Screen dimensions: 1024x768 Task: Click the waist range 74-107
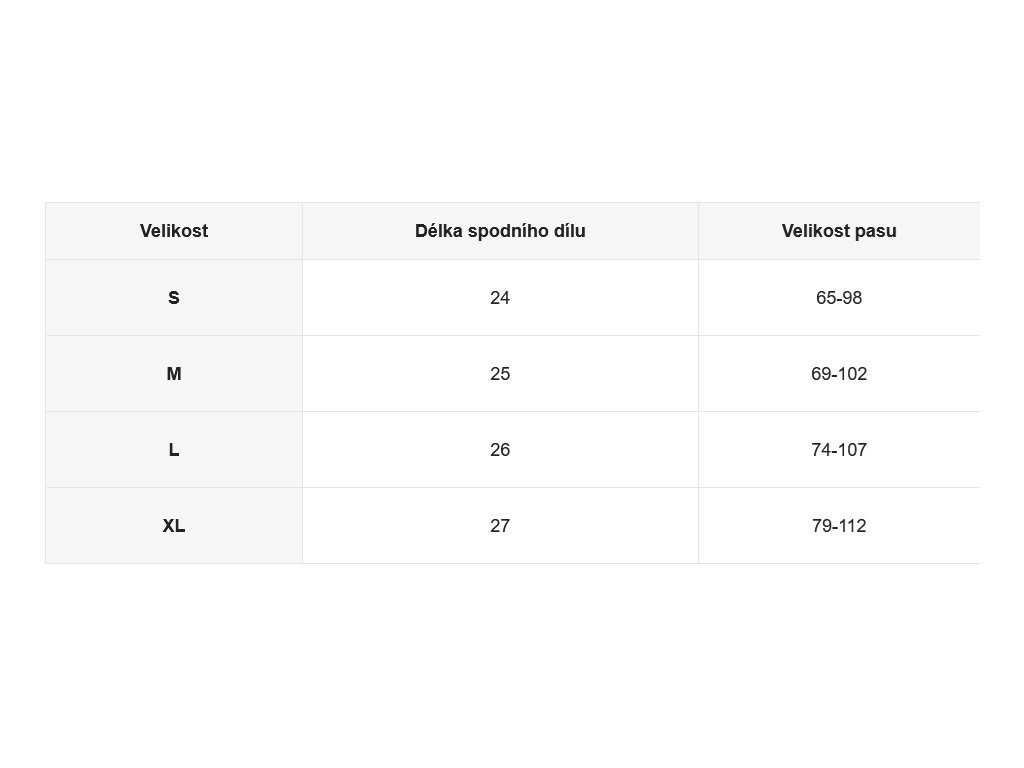pos(839,450)
